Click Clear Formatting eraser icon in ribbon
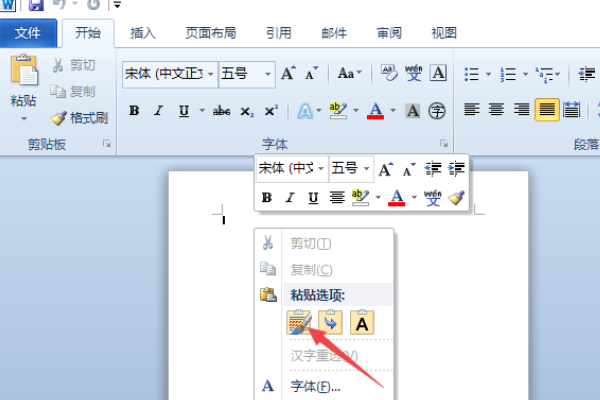Image resolution: width=600 pixels, height=400 pixels. tap(389, 73)
